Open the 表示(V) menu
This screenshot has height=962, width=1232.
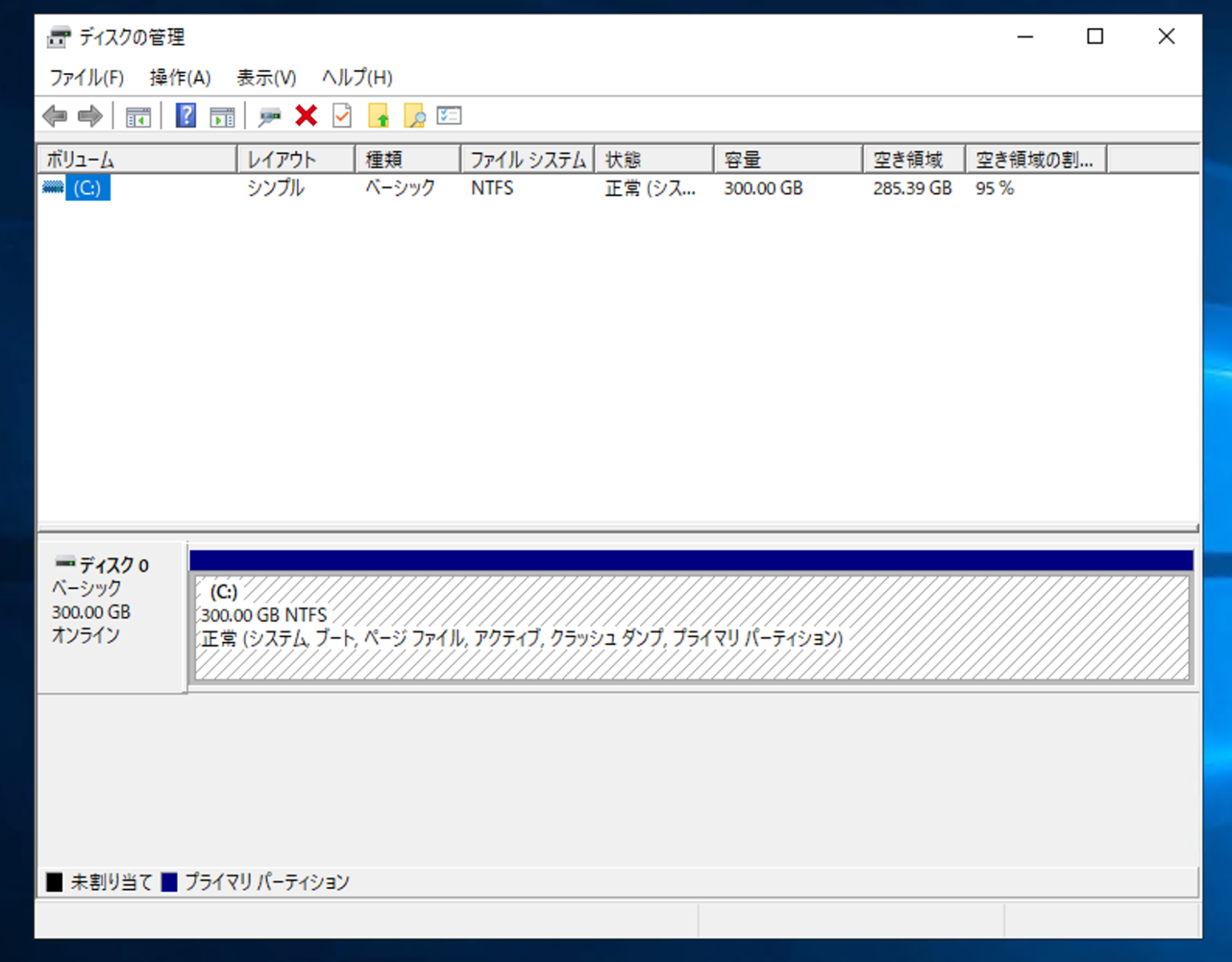pyautogui.click(x=265, y=77)
